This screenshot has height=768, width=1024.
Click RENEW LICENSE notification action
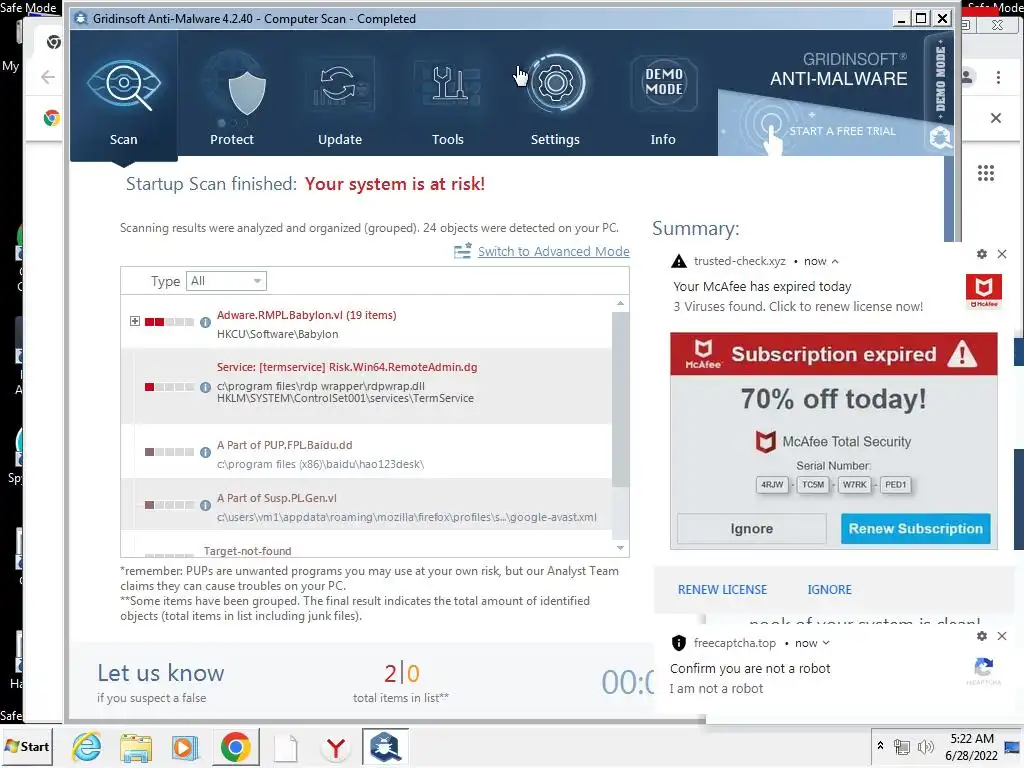[722, 589]
